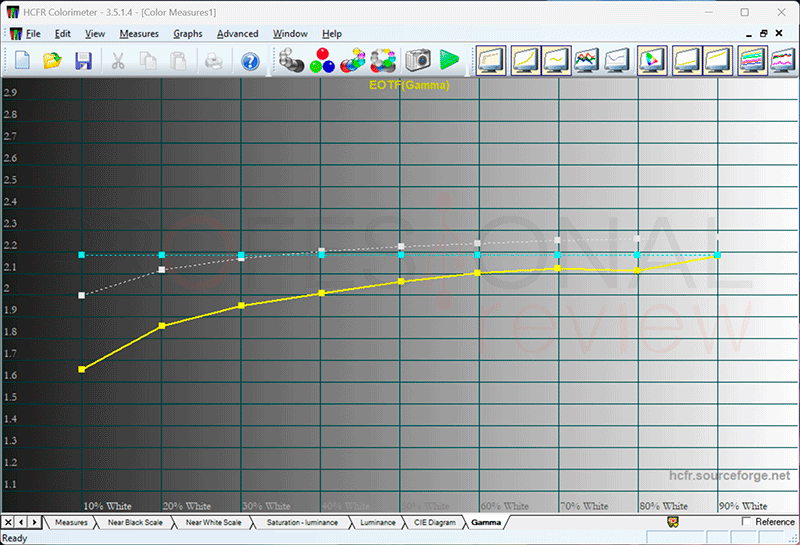The width and height of the screenshot is (800, 545).
Task: Toggle the near white graph icon
Action: coord(717,60)
